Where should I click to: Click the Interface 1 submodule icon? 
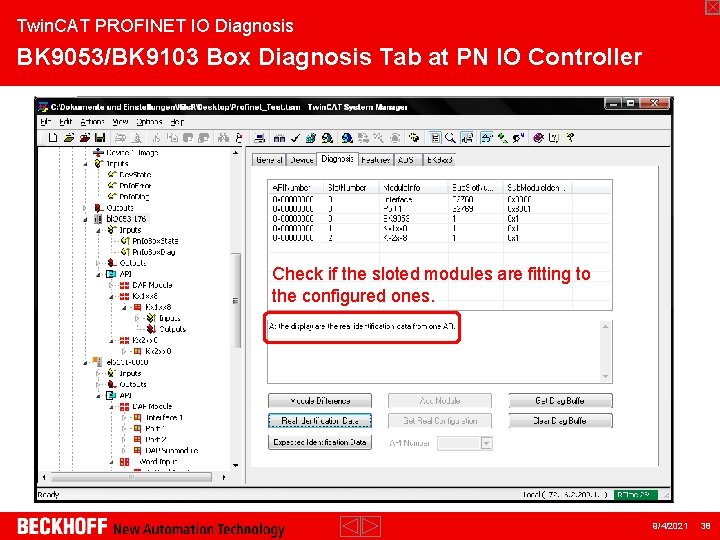point(137,417)
